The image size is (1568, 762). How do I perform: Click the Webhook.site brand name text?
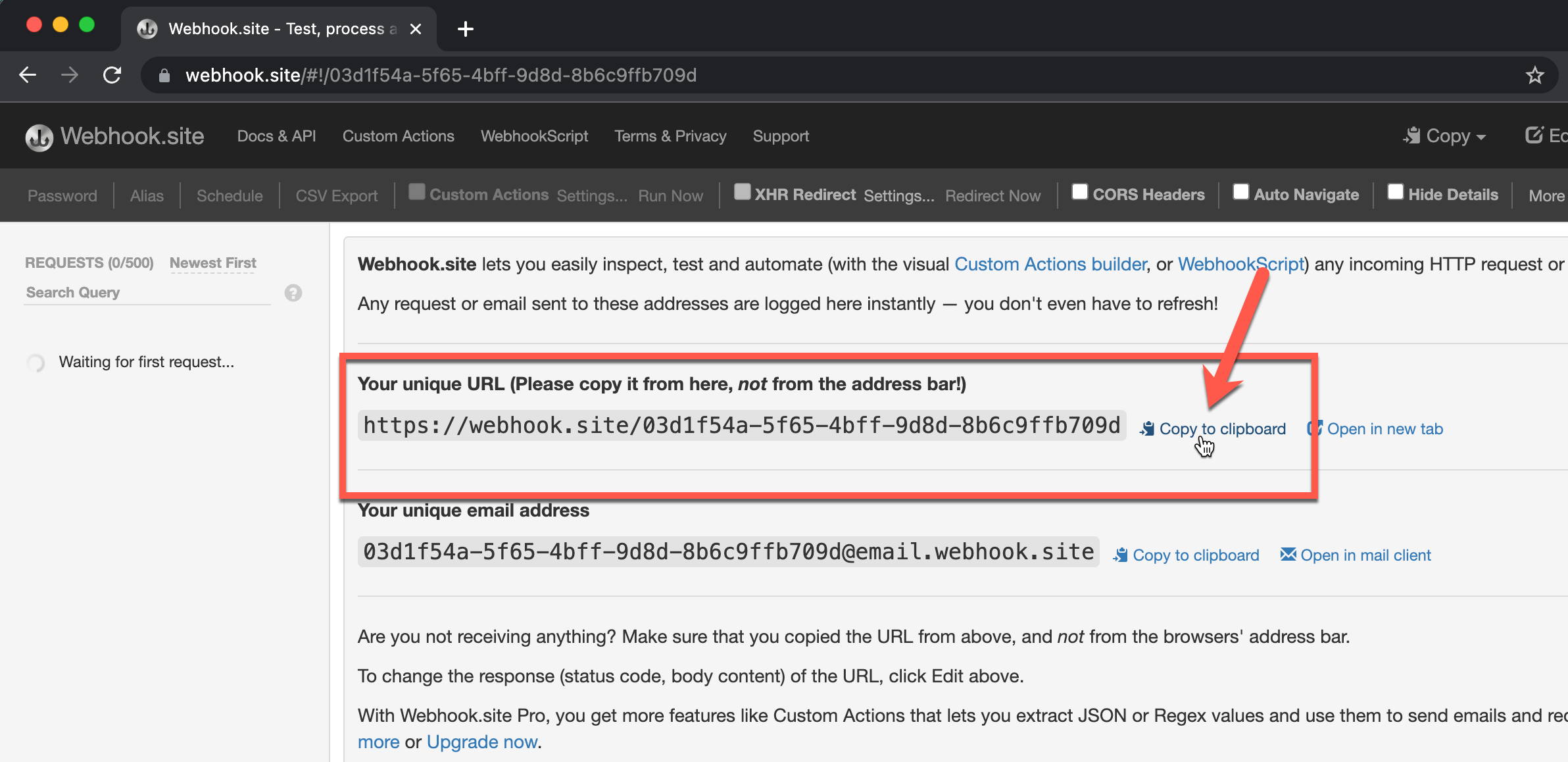[x=132, y=136]
